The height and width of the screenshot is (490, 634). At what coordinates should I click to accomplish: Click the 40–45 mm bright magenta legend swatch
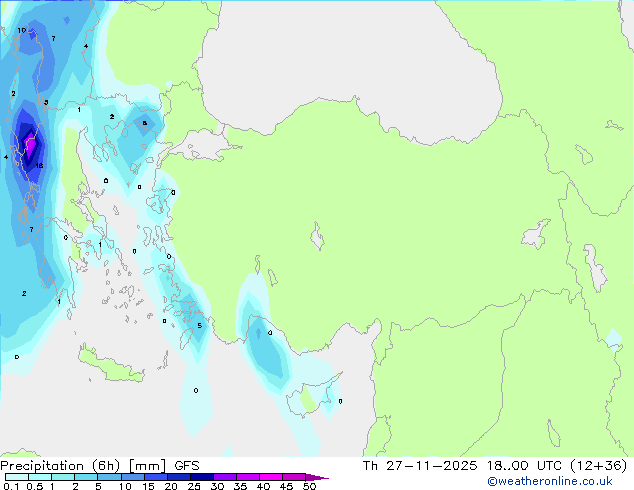point(271,477)
